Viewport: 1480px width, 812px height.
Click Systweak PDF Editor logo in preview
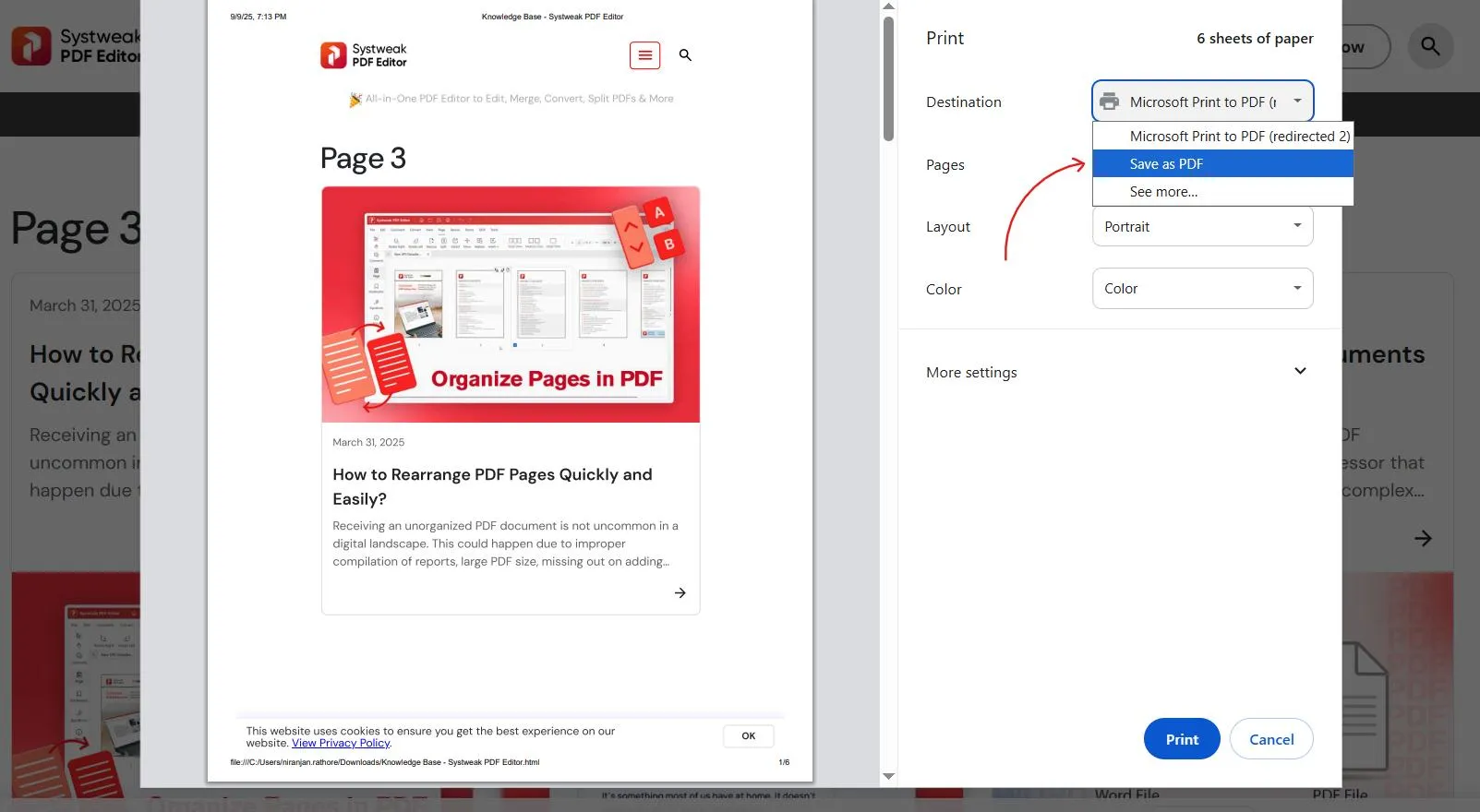pos(364,55)
